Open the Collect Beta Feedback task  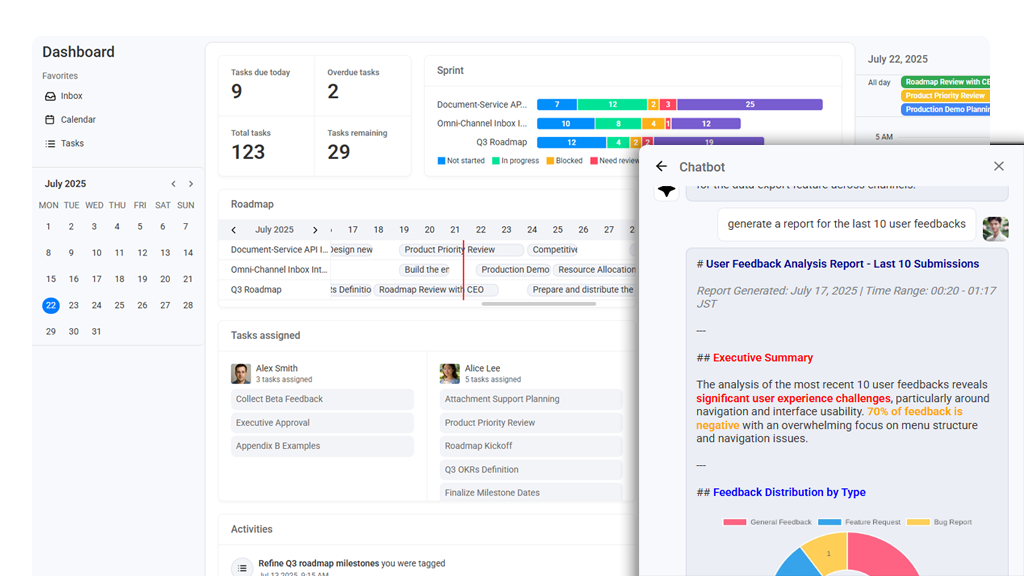coord(322,399)
